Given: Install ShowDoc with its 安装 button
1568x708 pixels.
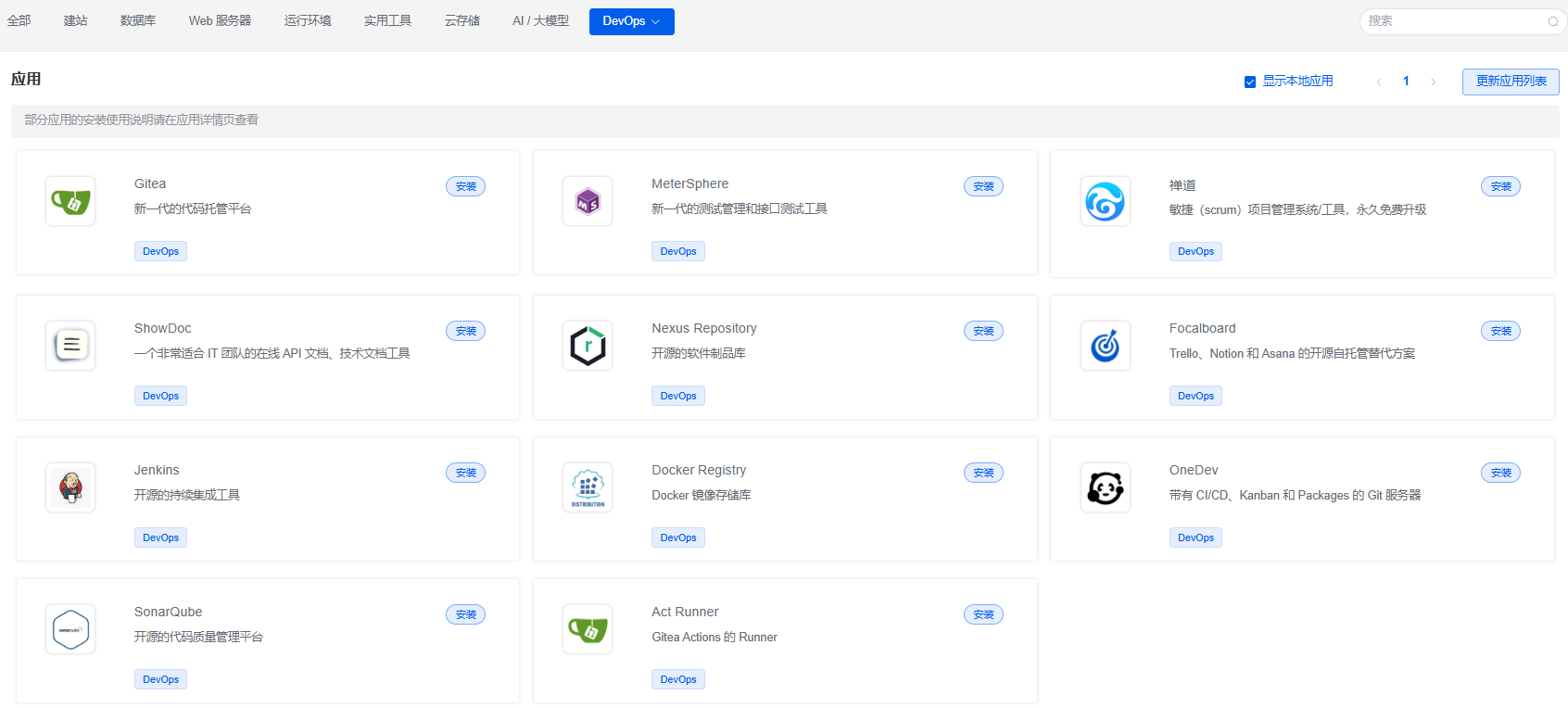Looking at the screenshot, I should coord(466,331).
